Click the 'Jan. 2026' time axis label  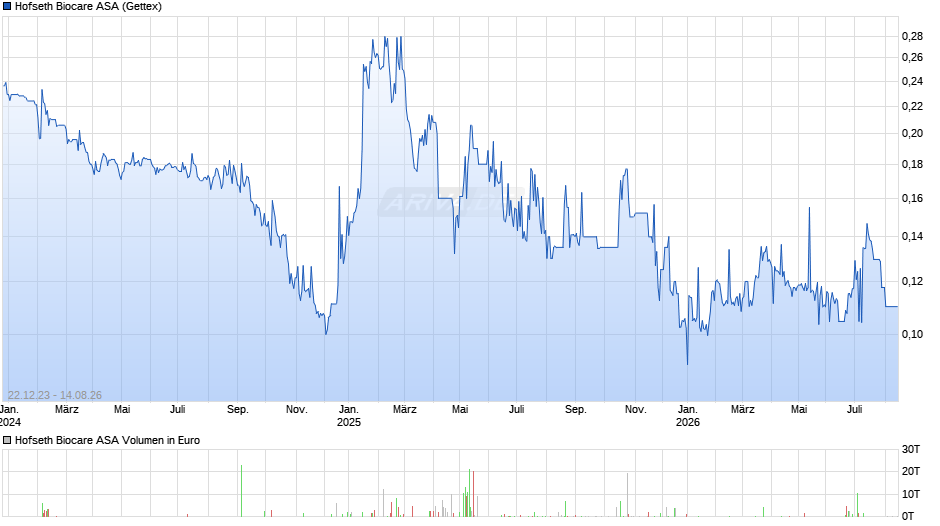[688, 416]
